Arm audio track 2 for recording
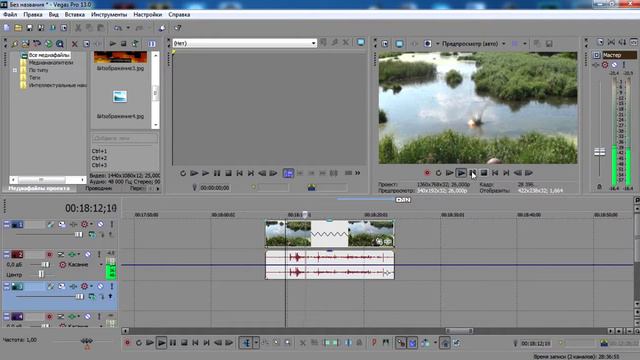 pyautogui.click(x=49, y=254)
